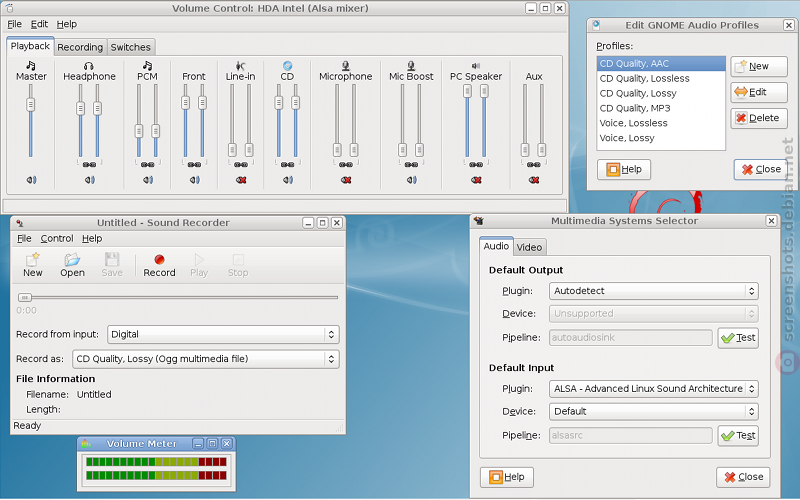Click the Headphone icon above label
This screenshot has width=800, height=500.
(89, 65)
